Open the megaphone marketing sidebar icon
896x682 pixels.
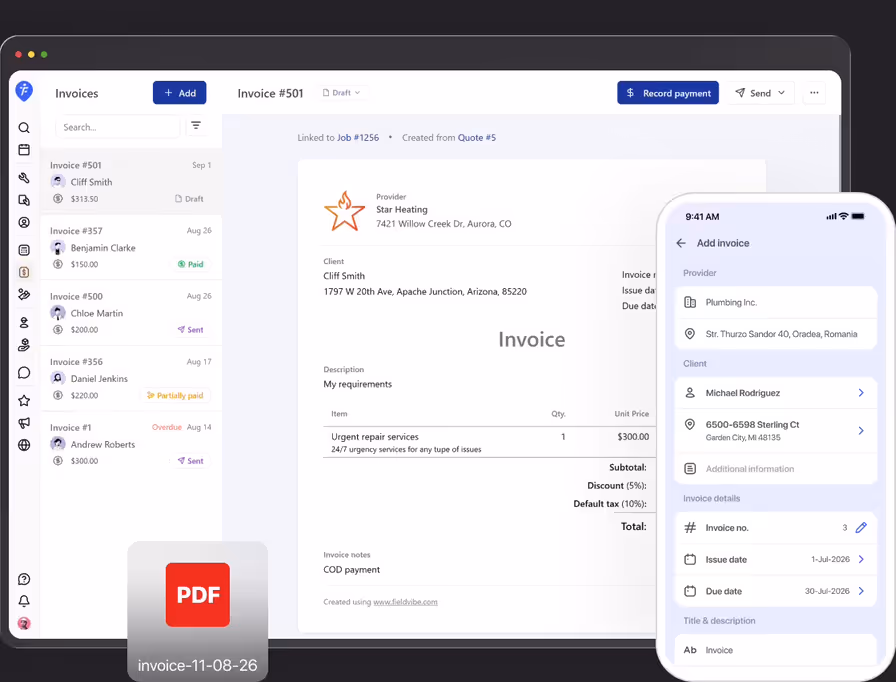(24, 423)
